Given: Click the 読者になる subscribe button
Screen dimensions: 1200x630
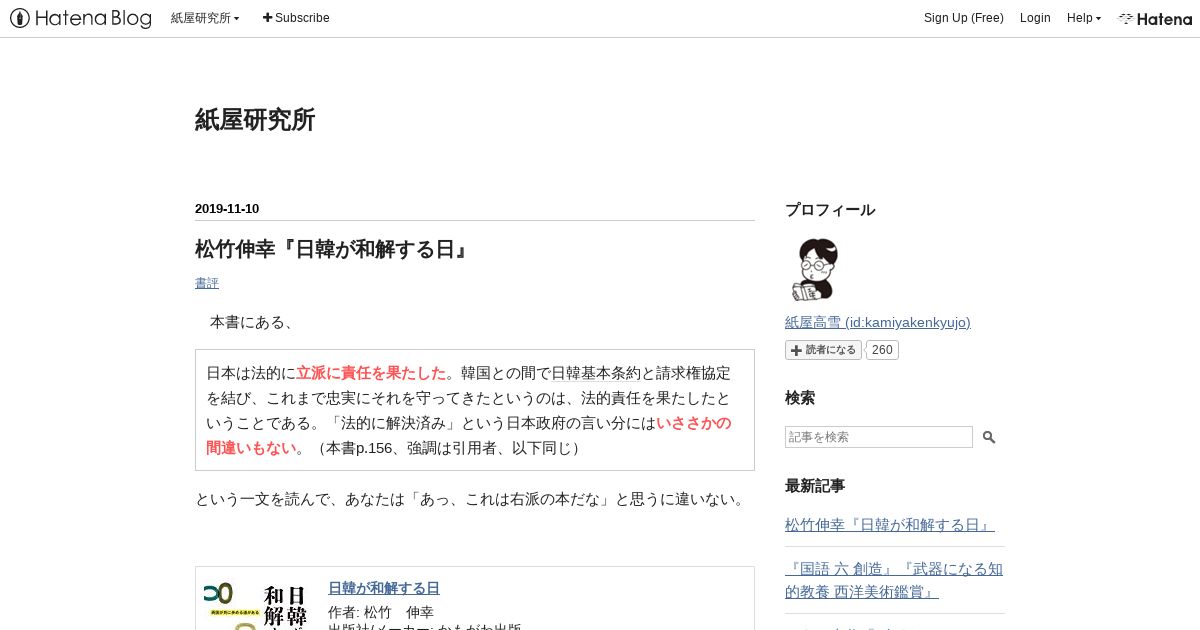Looking at the screenshot, I should coord(823,350).
